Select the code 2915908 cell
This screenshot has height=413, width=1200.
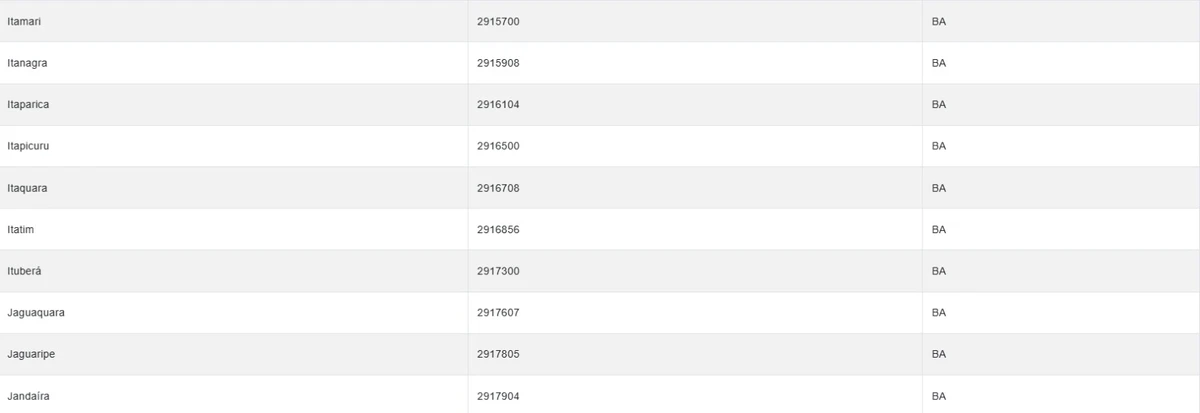498,63
